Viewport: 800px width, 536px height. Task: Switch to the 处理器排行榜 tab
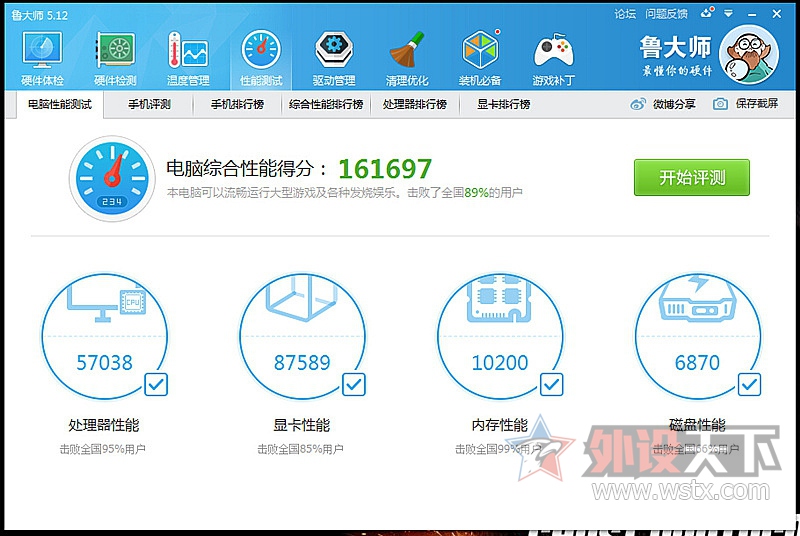(x=415, y=105)
